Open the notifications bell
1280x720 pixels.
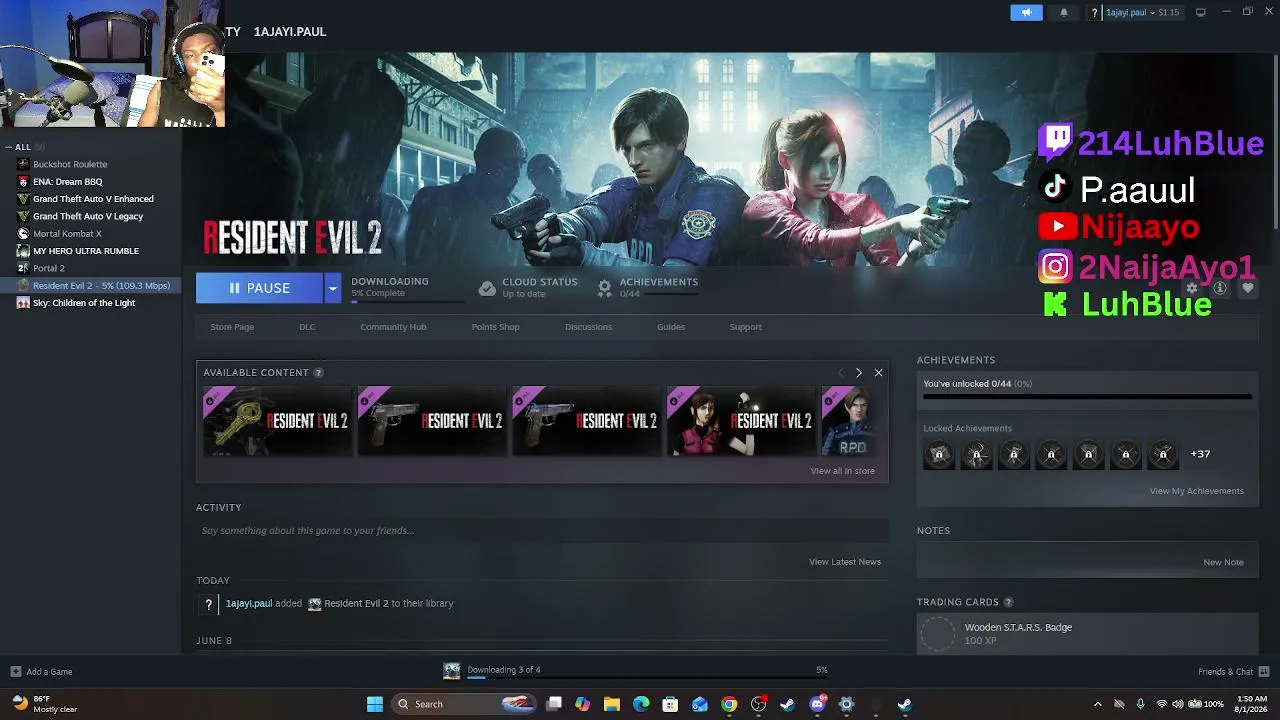point(1064,12)
